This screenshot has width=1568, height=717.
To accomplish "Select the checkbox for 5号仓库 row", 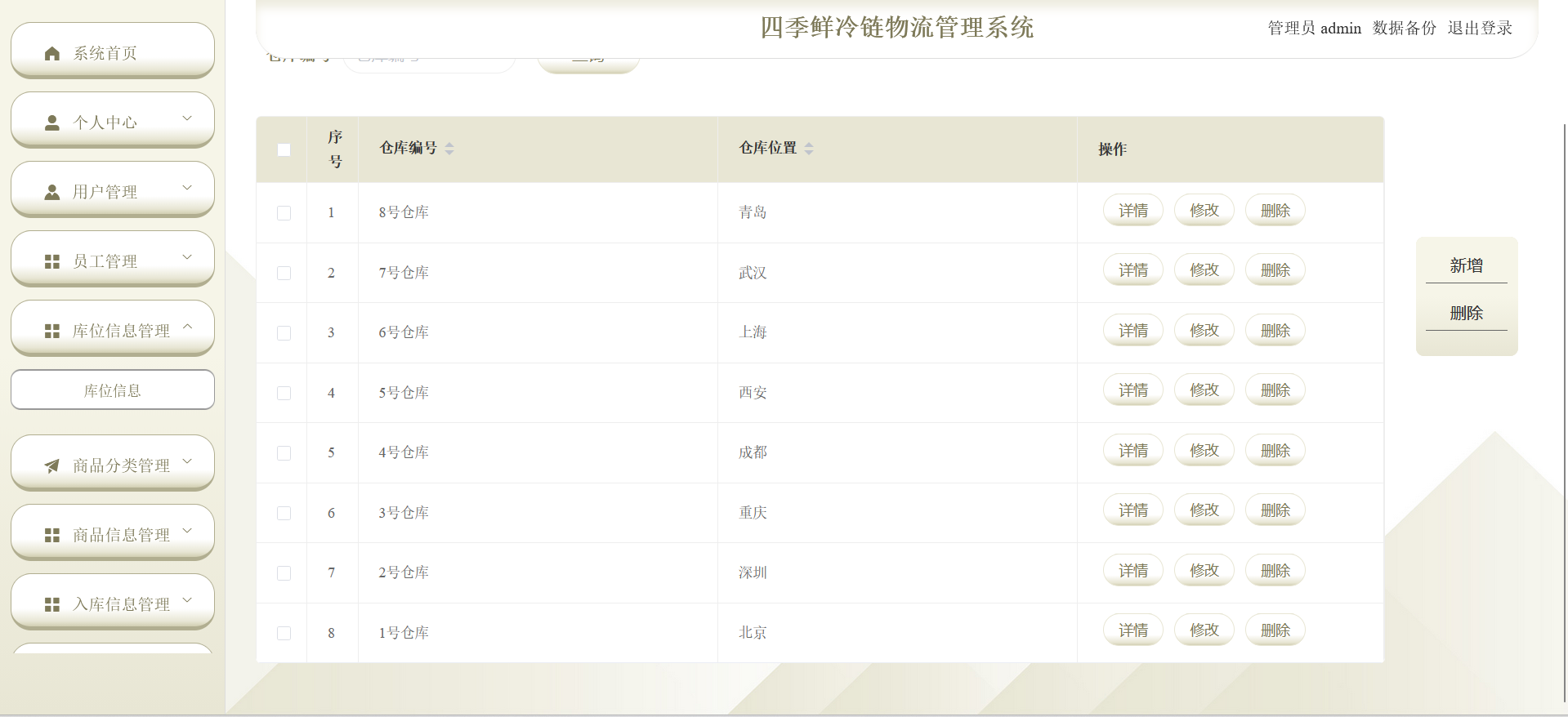I will pyautogui.click(x=284, y=393).
